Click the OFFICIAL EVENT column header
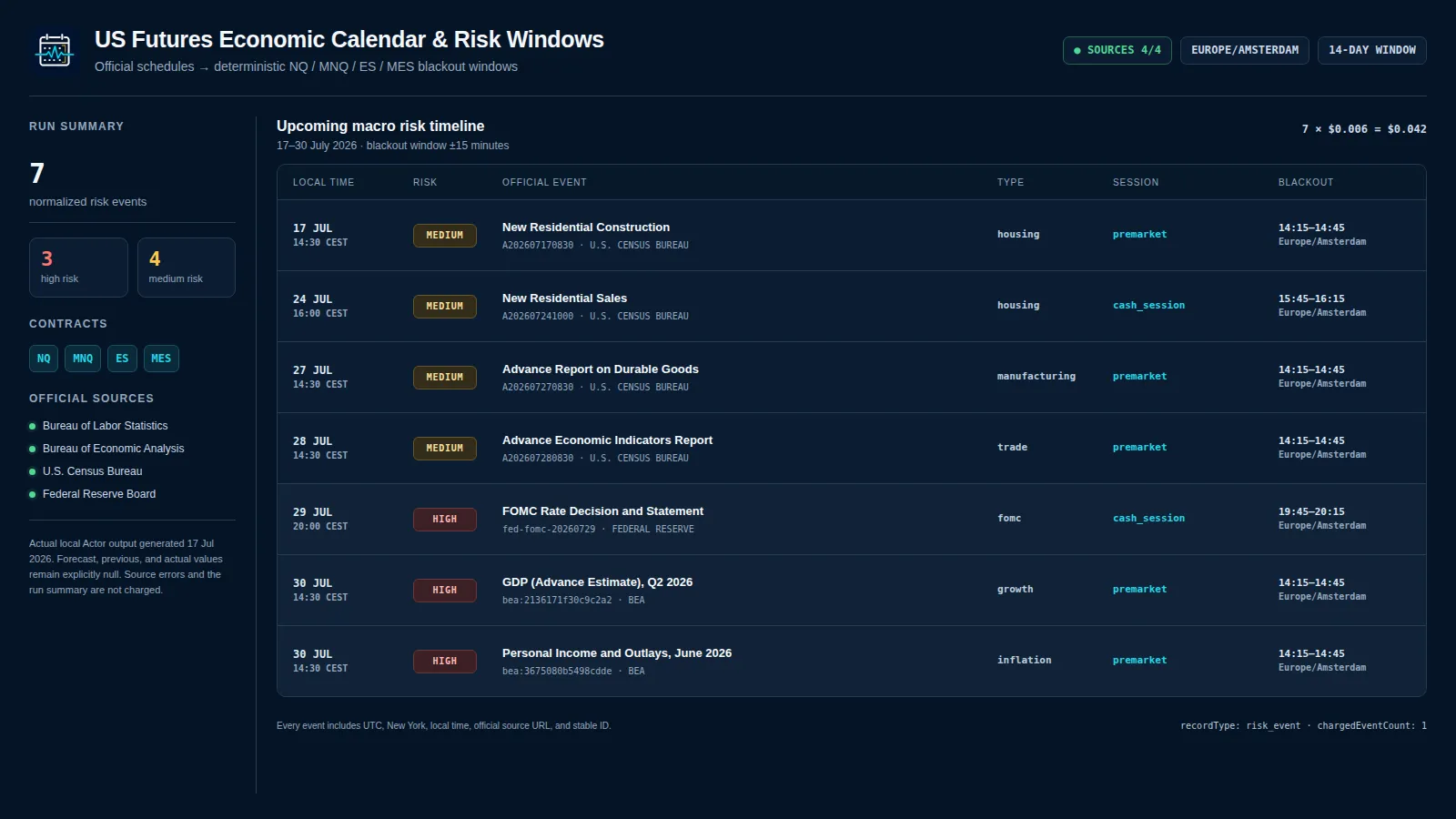This screenshot has height=819, width=1456. coord(544,182)
